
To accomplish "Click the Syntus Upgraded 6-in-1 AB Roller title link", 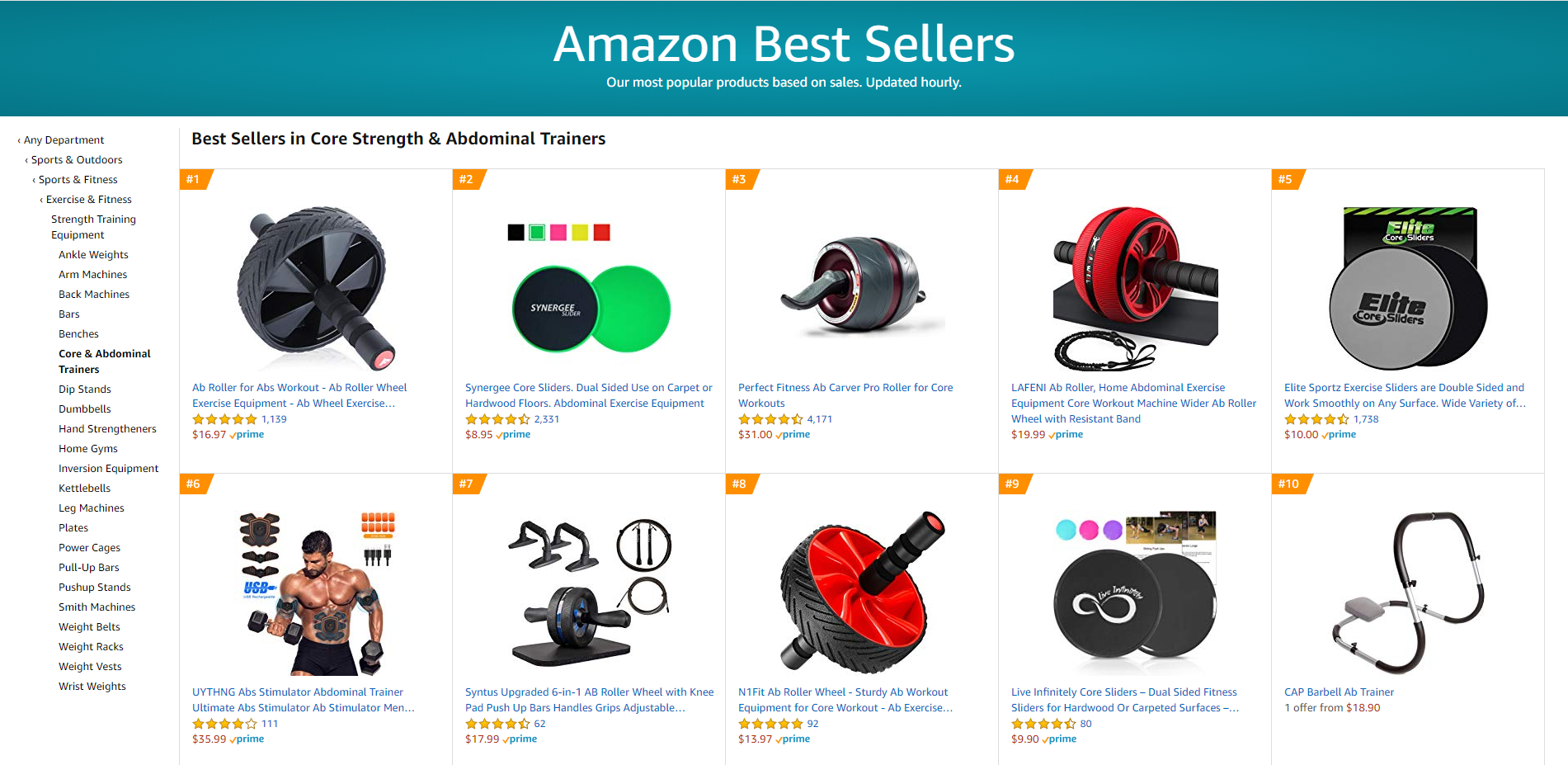I will click(589, 700).
